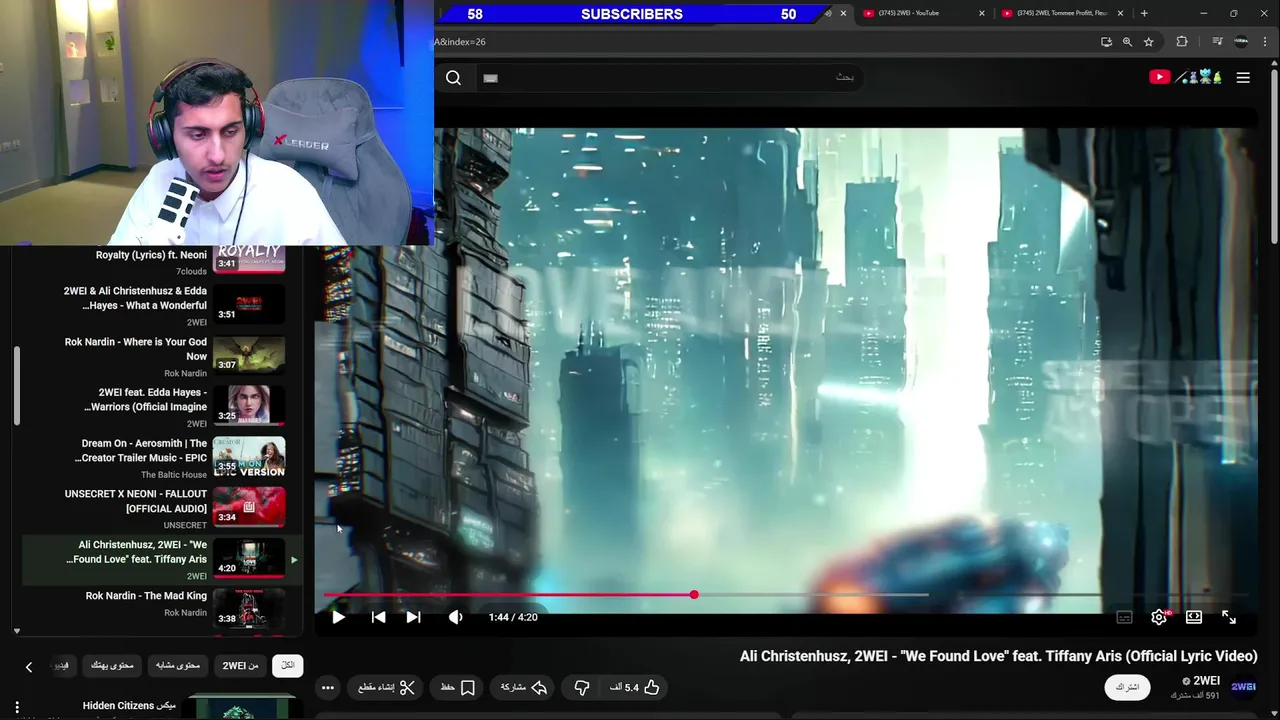Click the red YouTube logo
Screen dimensions: 1280x720
click(1159, 77)
